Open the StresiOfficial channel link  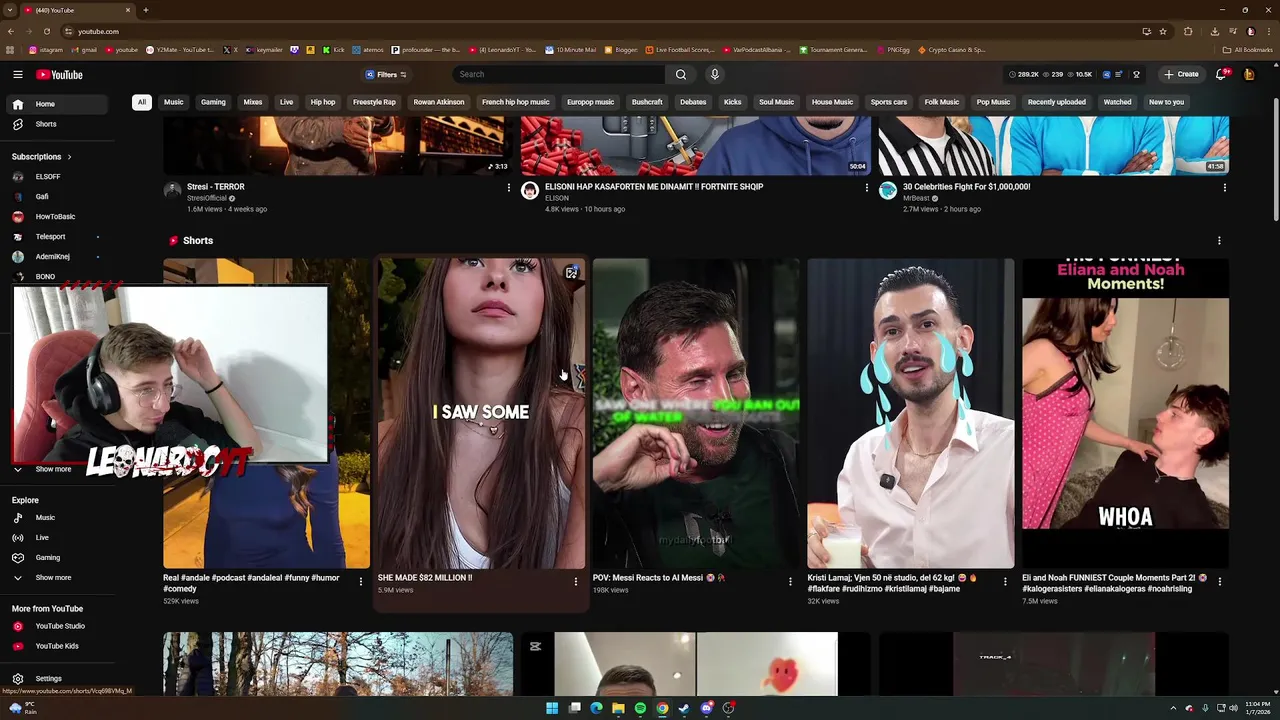click(x=207, y=198)
